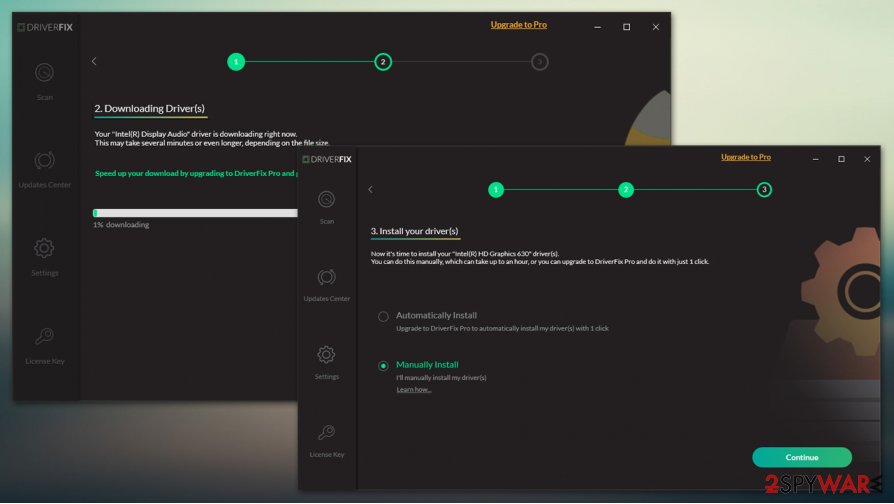
Task: Jump to step 3 in the front window
Action: [764, 189]
